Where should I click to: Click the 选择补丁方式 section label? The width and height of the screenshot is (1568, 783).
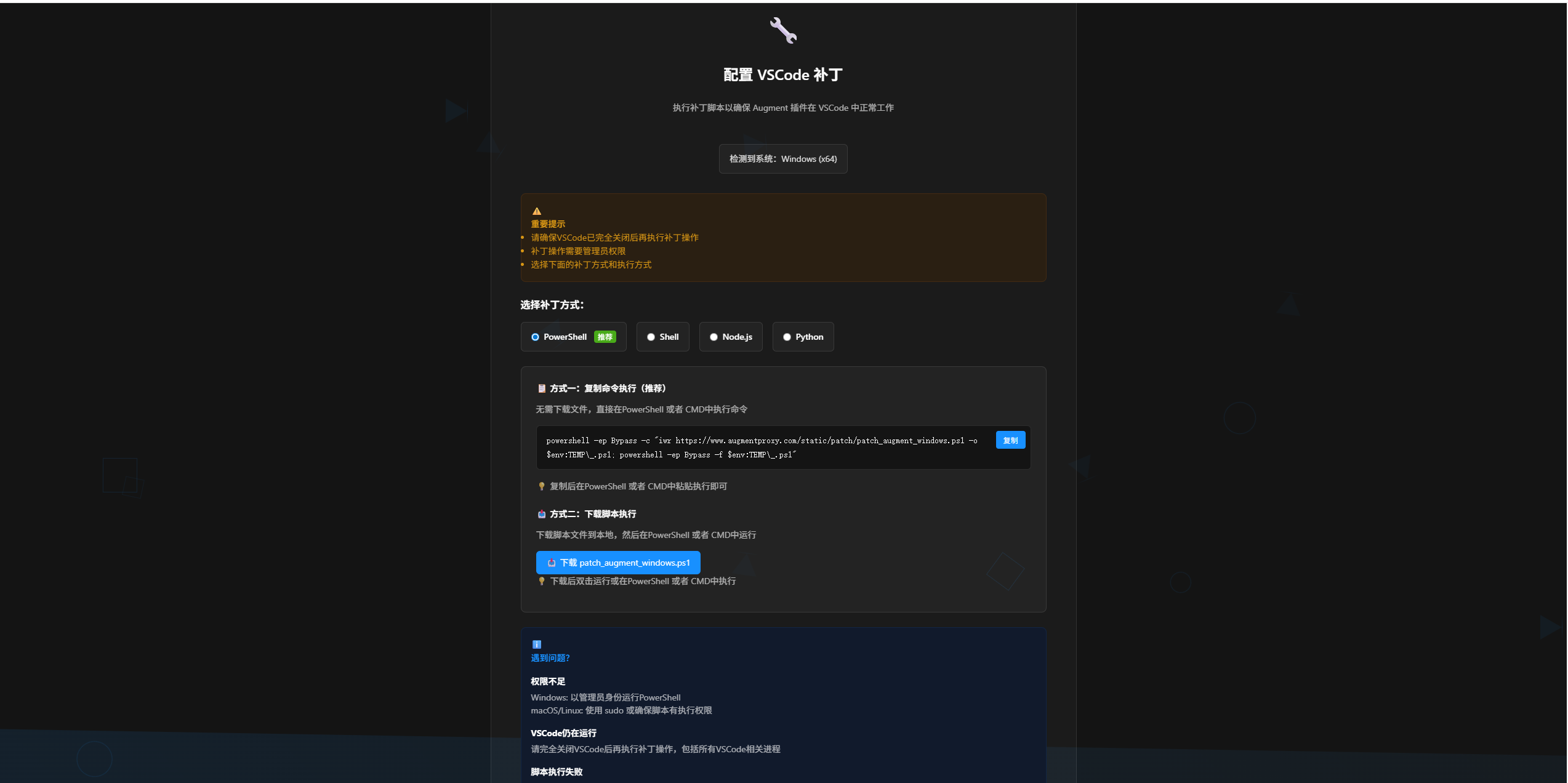pyautogui.click(x=552, y=305)
